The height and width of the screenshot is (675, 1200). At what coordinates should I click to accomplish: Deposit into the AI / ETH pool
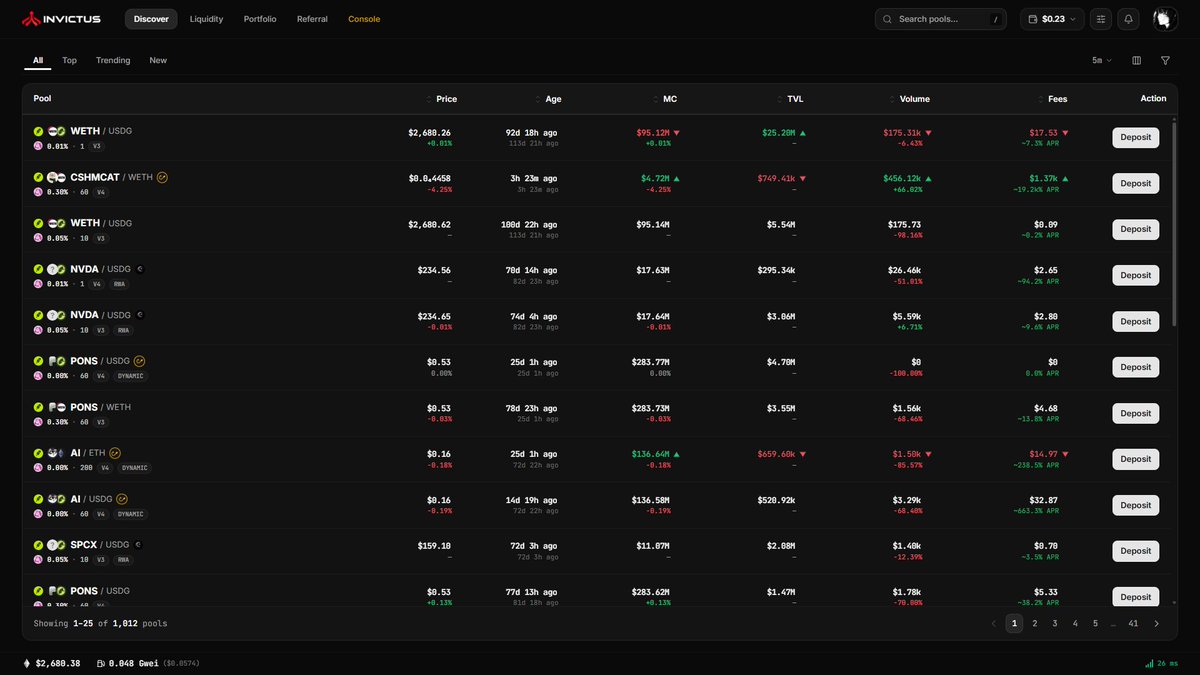pos(1136,459)
